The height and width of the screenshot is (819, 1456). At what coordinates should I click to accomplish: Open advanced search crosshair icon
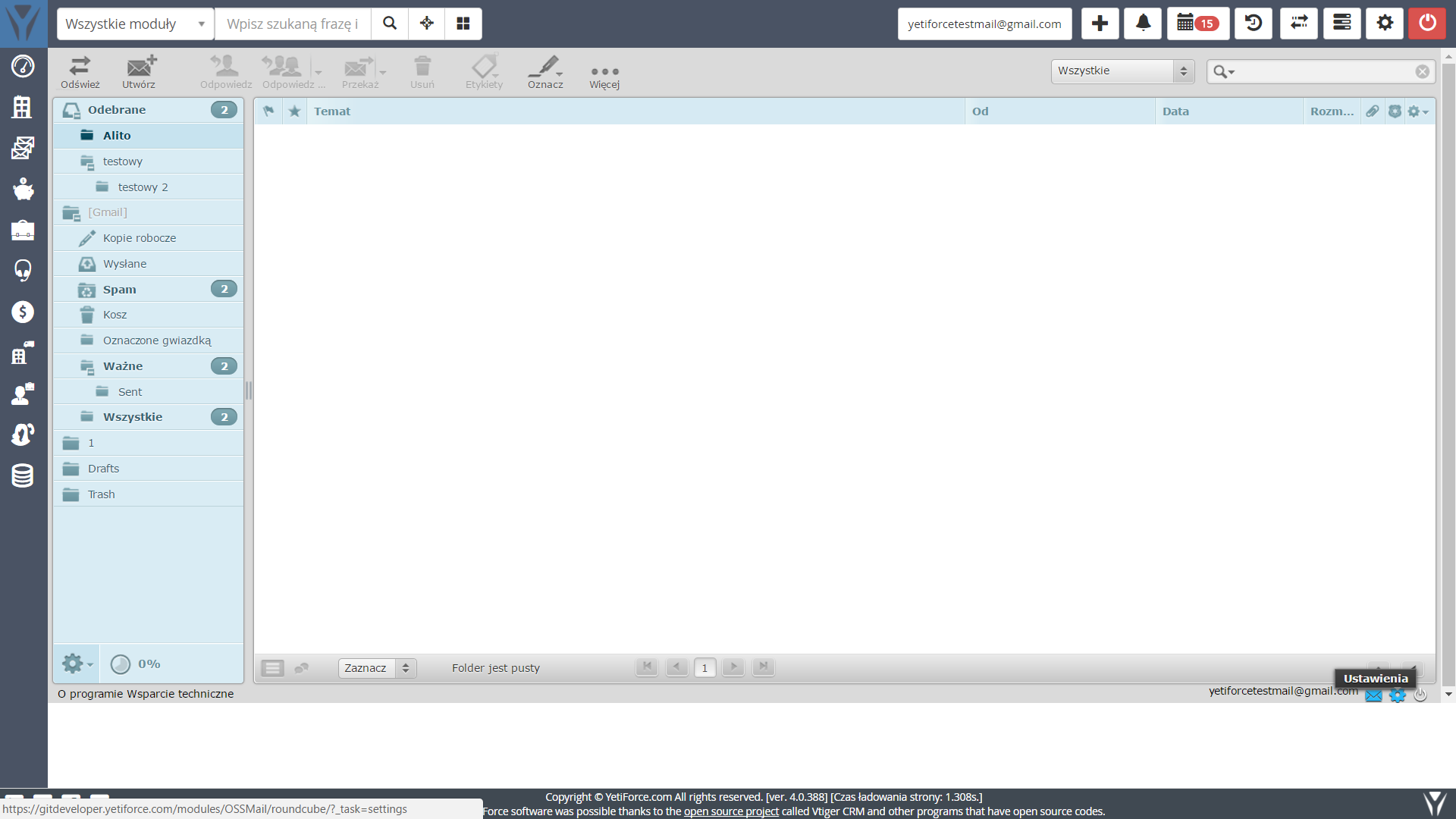(x=427, y=24)
